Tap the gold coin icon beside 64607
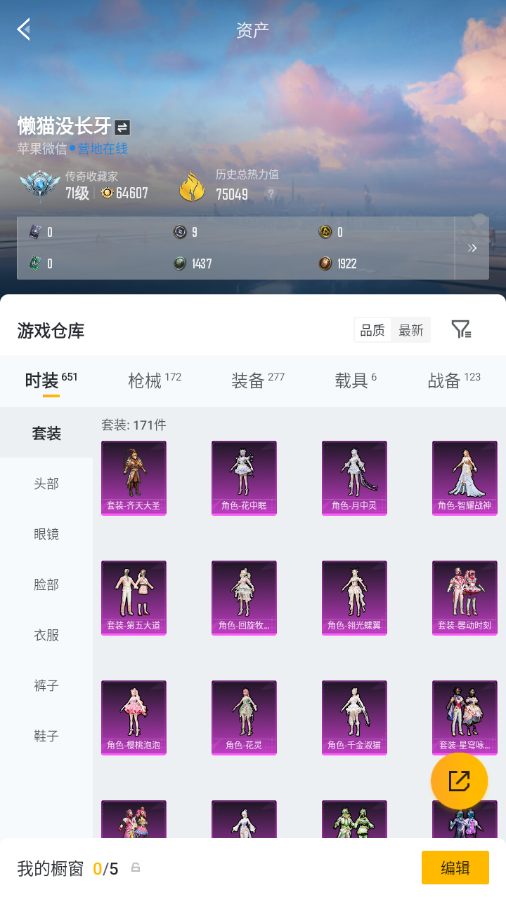 point(107,193)
